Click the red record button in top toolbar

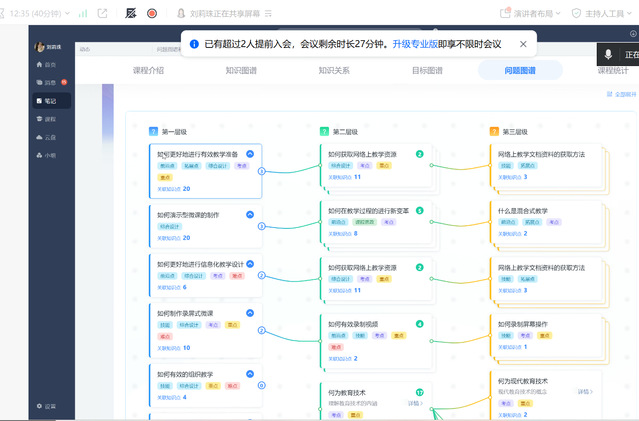pyautogui.click(x=152, y=14)
